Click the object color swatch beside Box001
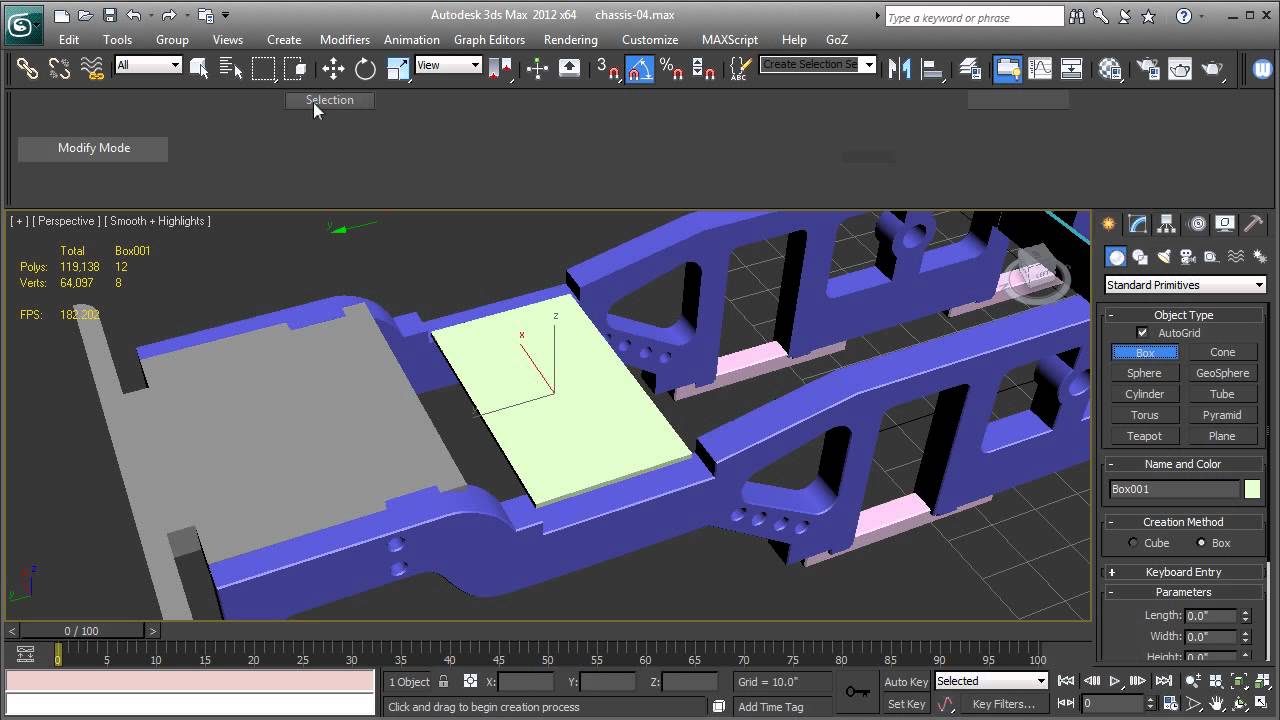Screen dimensions: 1280x720 (x=1252, y=489)
